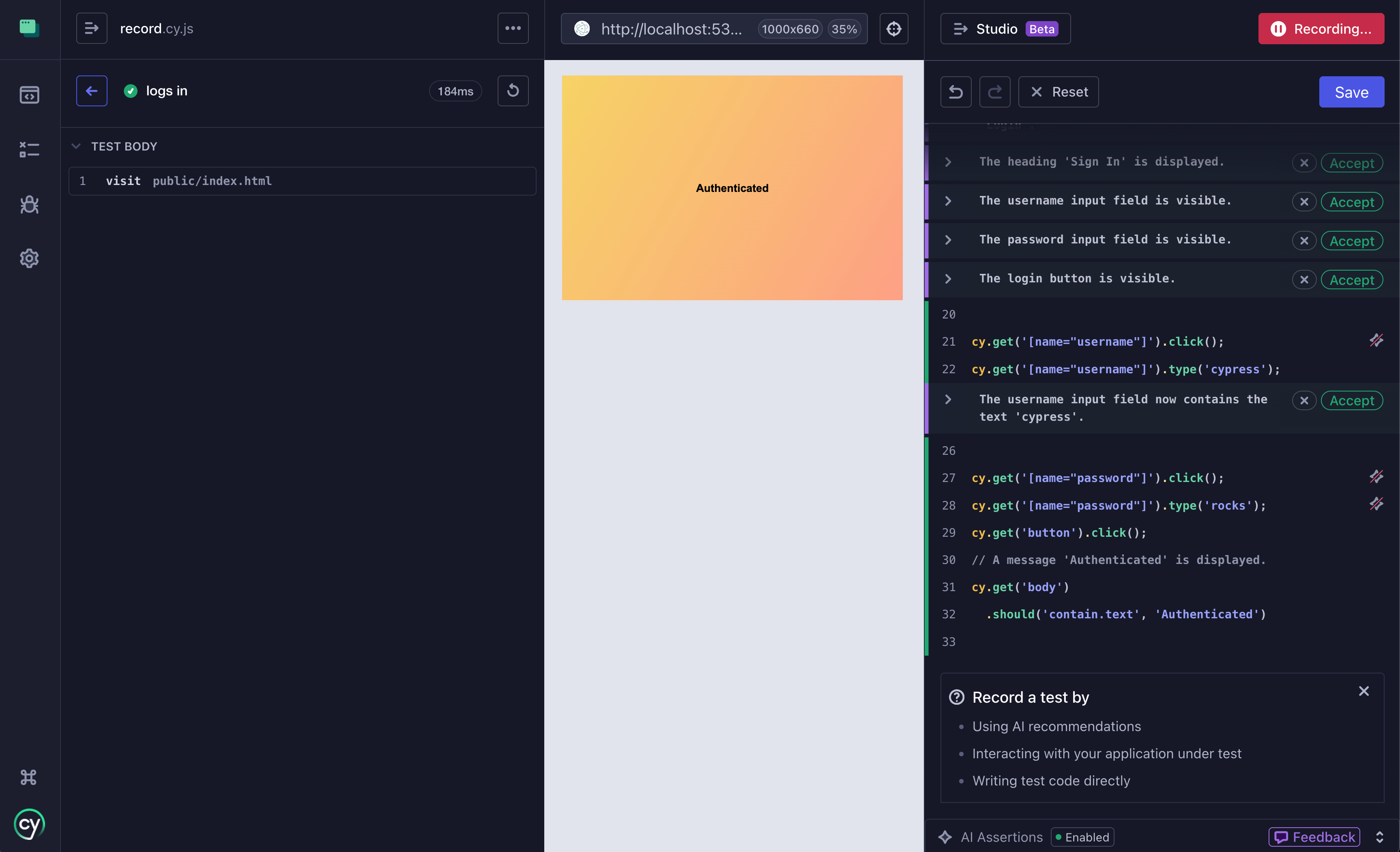Open the Runs sidebar icon
Screen dimensions: 1400x852
[29, 149]
